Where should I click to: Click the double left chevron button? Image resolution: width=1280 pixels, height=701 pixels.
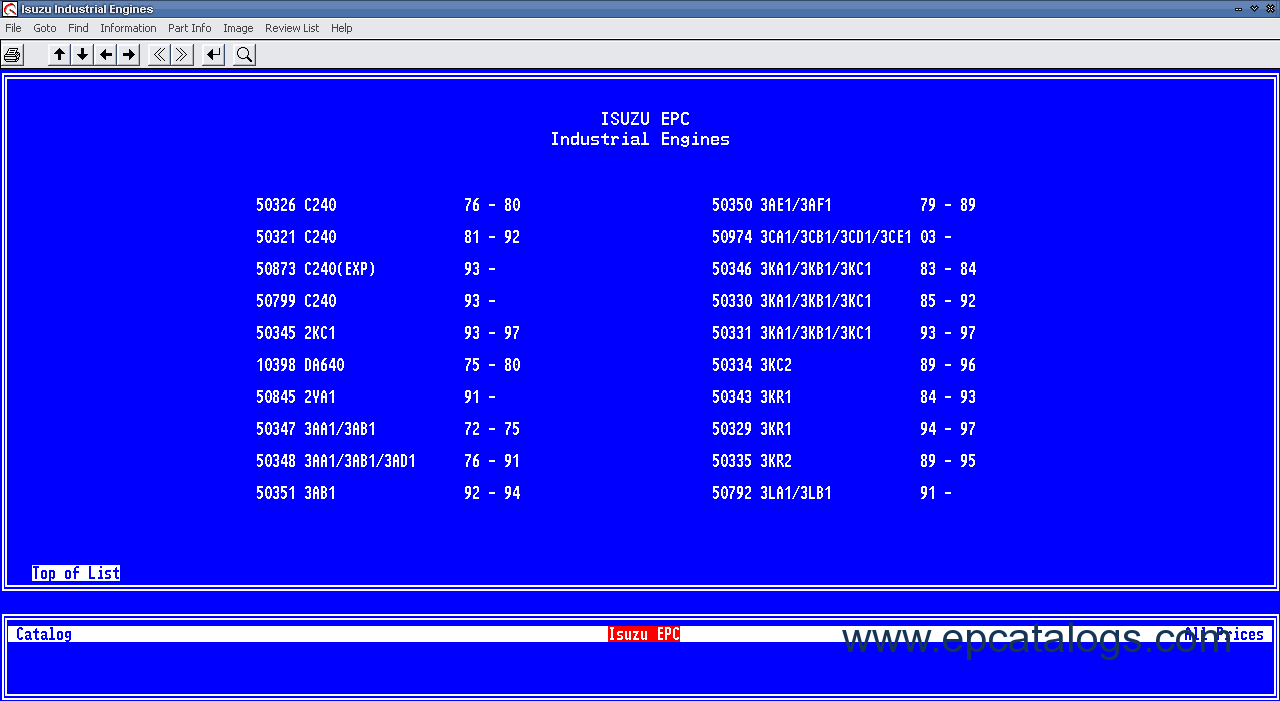pyautogui.click(x=159, y=55)
